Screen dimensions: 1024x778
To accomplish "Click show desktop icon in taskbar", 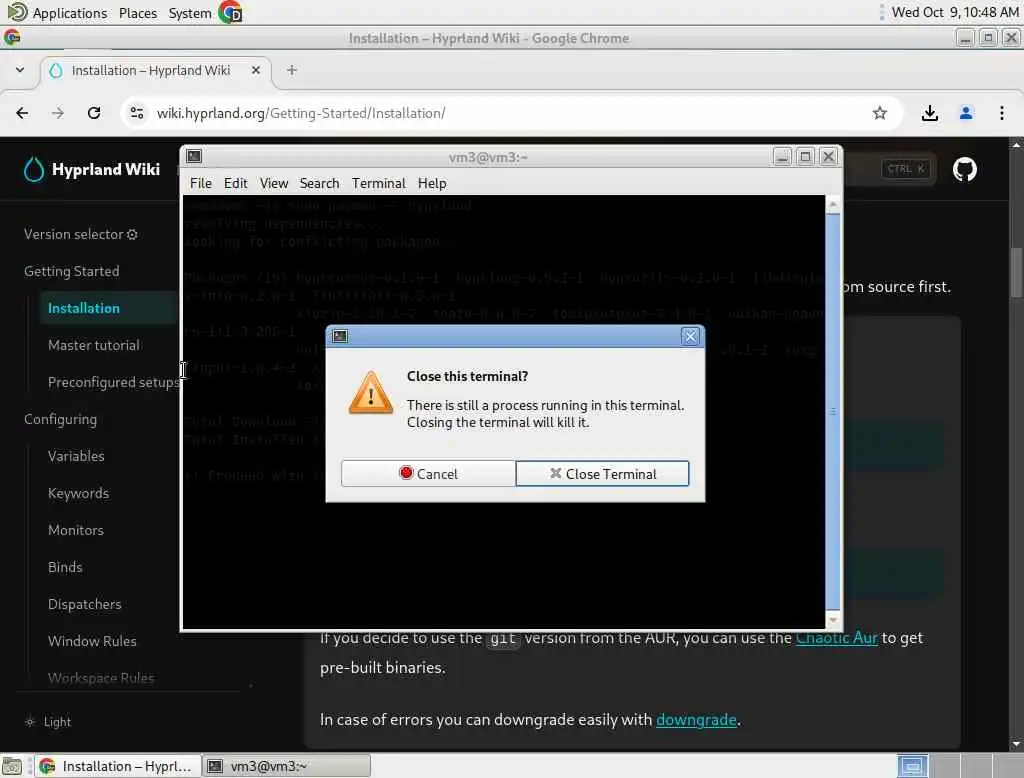I will [x=12, y=766].
